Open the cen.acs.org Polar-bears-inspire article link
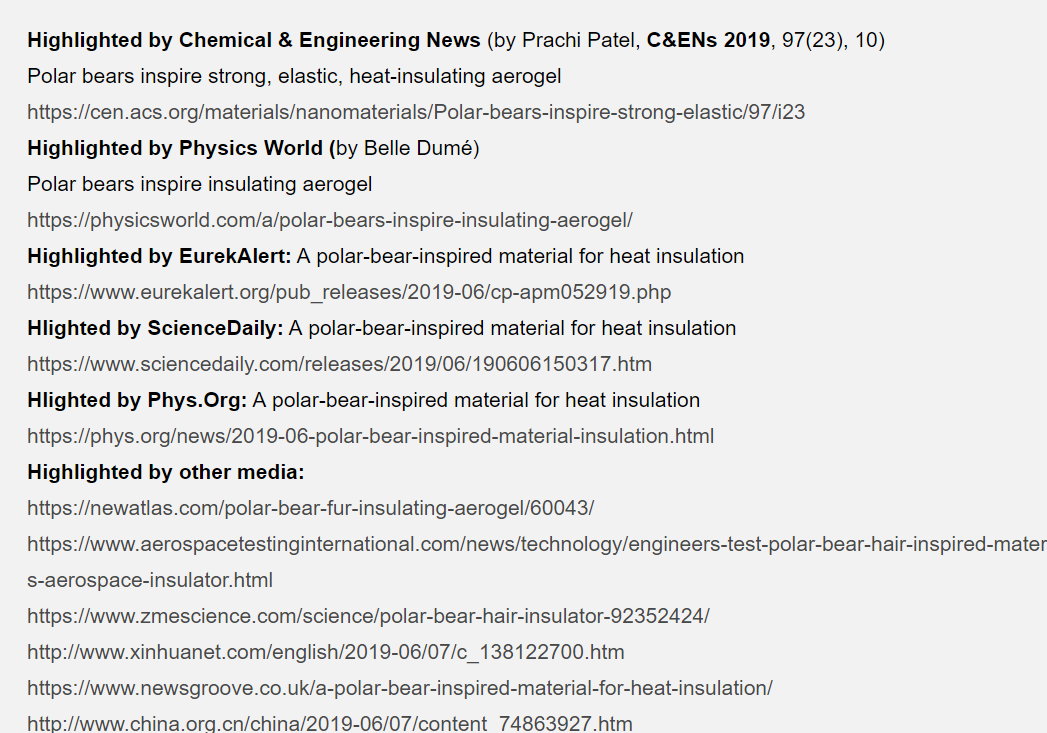 point(416,112)
